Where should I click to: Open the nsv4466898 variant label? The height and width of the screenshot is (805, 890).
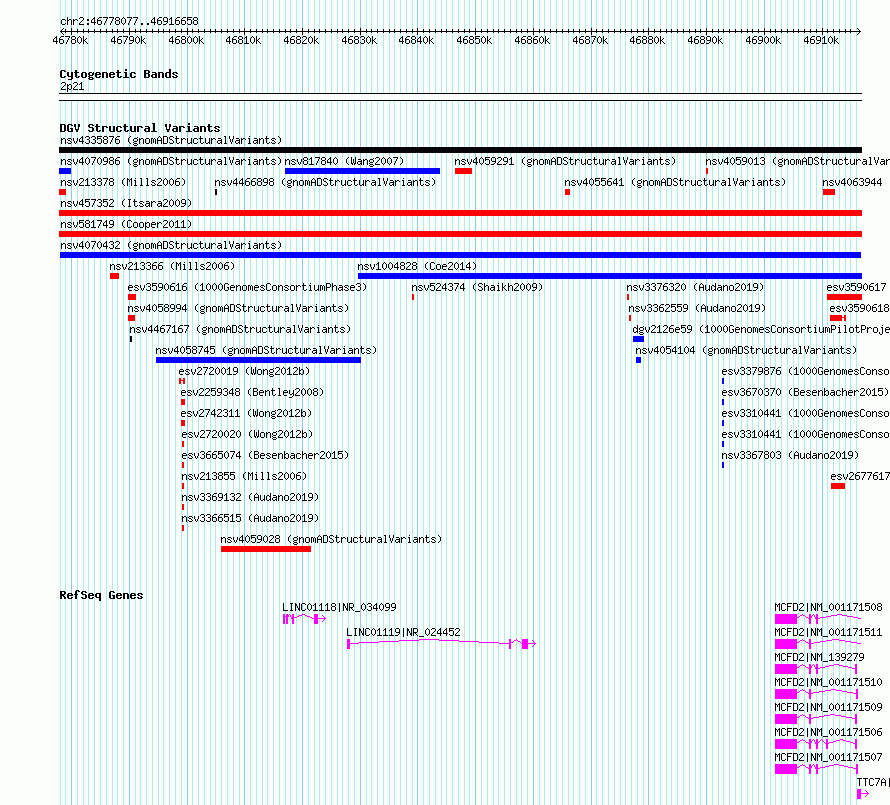tap(325, 182)
